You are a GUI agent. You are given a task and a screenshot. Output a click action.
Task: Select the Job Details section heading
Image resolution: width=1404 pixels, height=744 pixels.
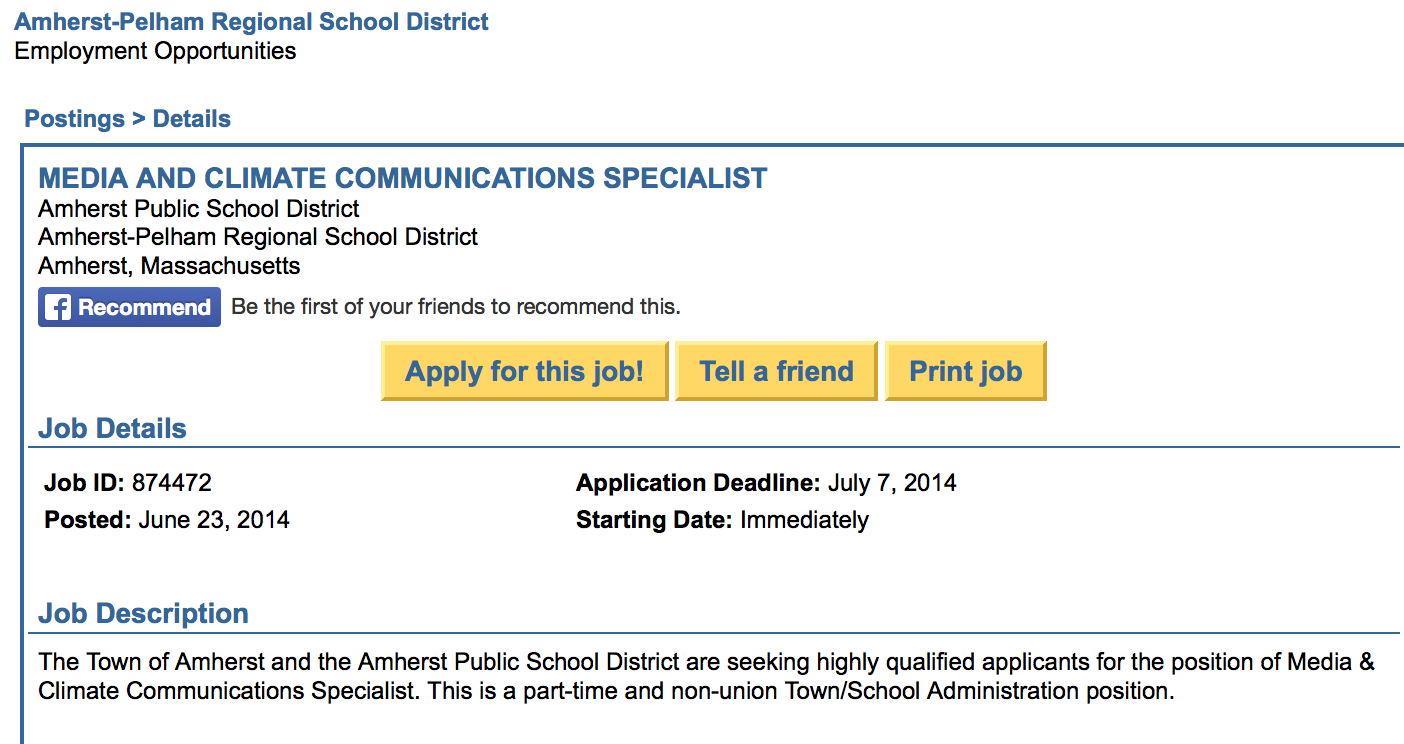(112, 429)
